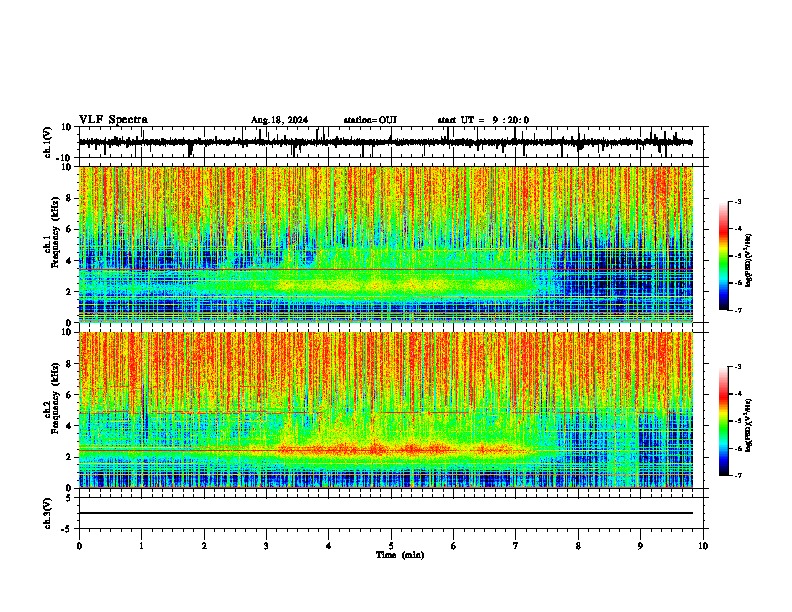Click the flat ch.3 voltage trace
The image size is (792, 612).
pyautogui.click(x=386, y=513)
